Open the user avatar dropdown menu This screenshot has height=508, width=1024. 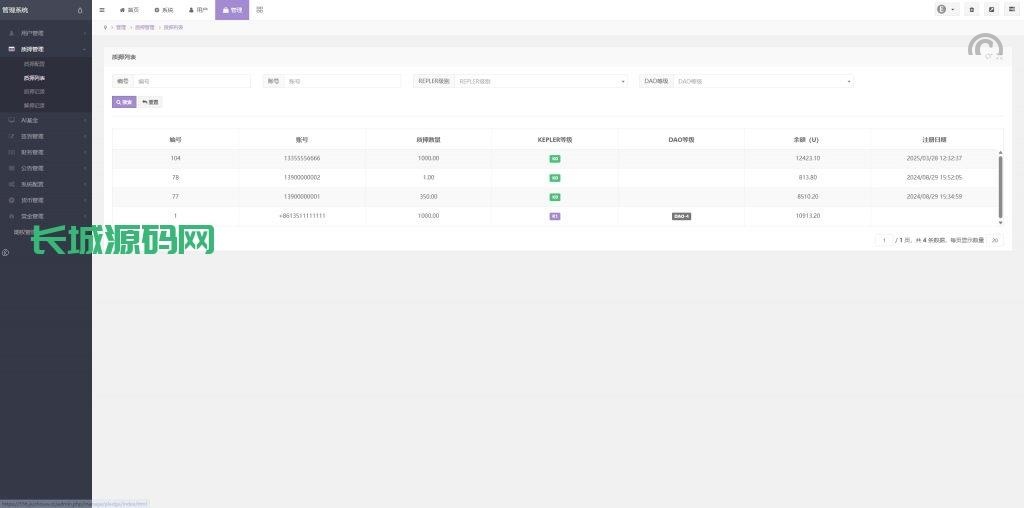pyautogui.click(x=946, y=10)
